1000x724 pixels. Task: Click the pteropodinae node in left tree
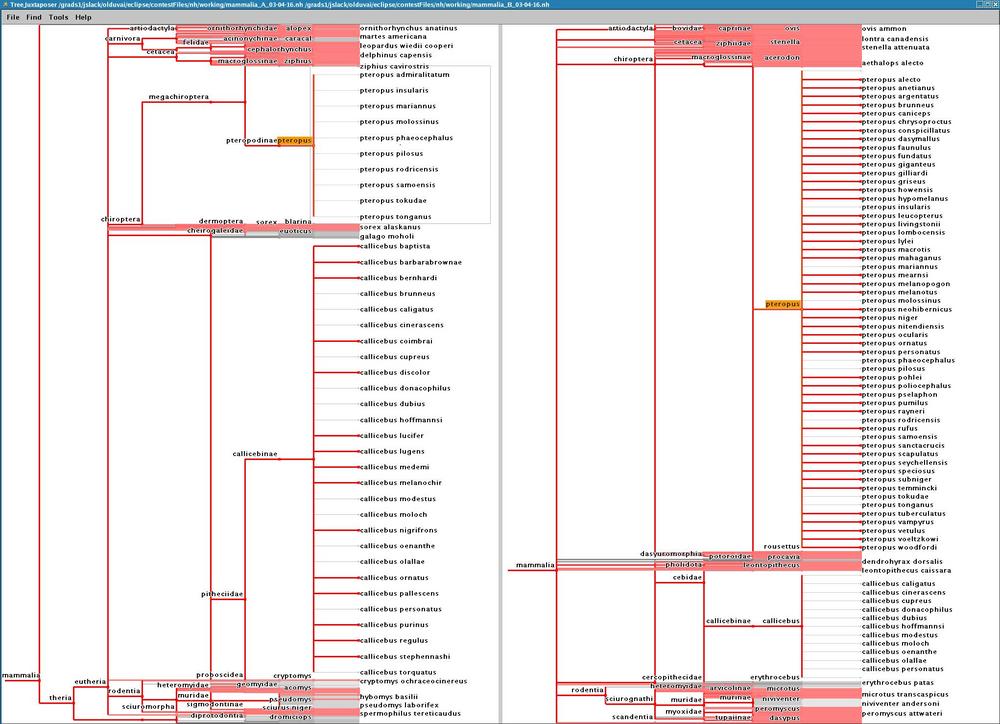[x=251, y=140]
